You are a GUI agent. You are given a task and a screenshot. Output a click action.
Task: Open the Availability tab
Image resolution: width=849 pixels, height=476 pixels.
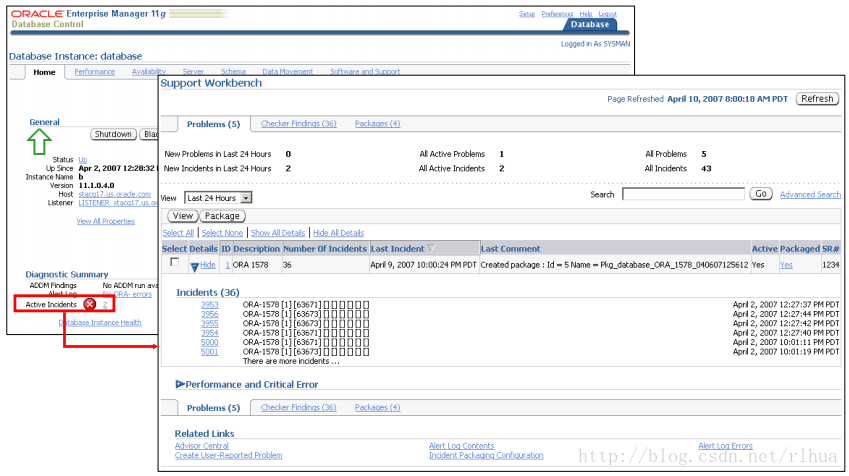point(148,71)
